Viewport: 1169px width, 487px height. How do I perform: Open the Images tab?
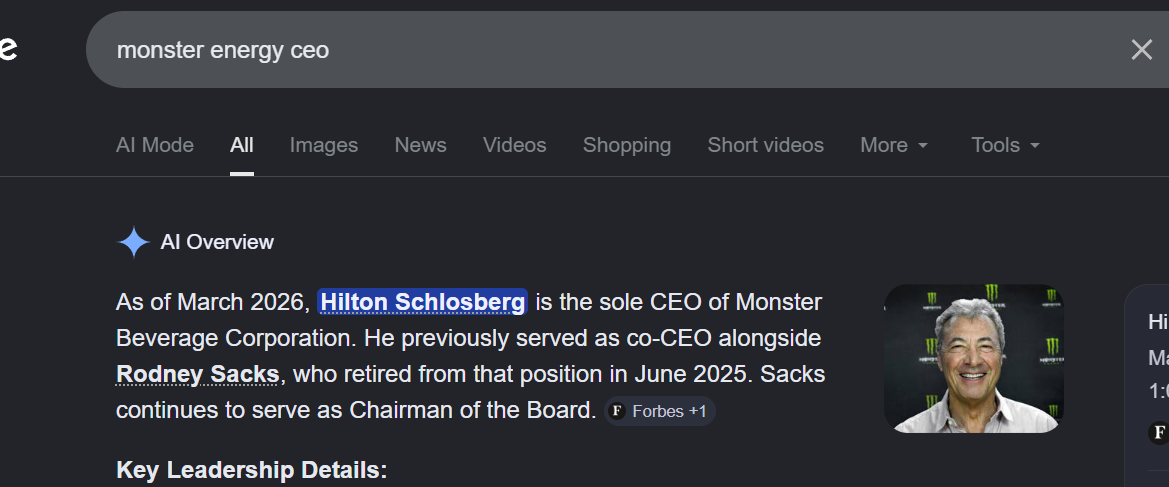coord(324,145)
